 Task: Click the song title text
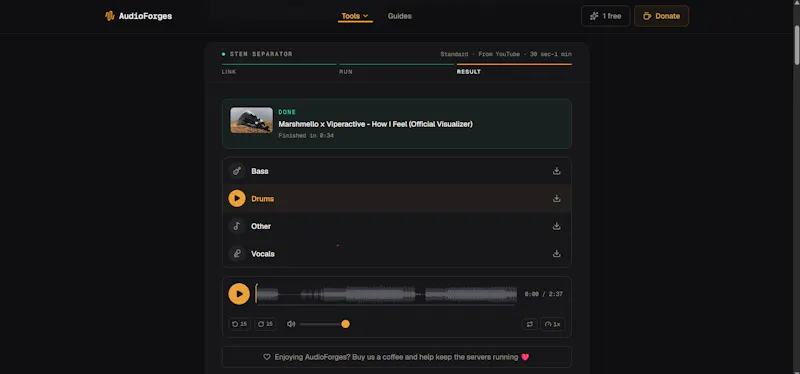click(x=376, y=124)
